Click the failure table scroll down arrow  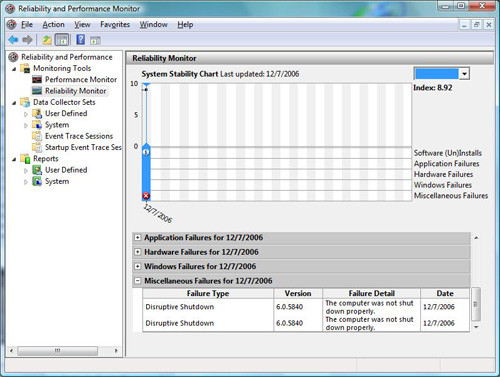point(476,327)
